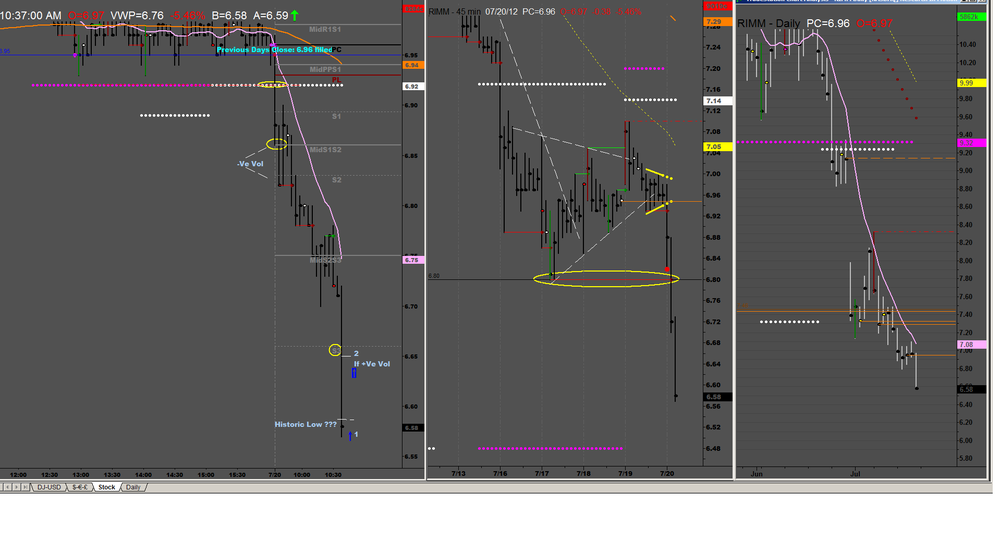Click the white 6.92 price marker

[x=411, y=86]
